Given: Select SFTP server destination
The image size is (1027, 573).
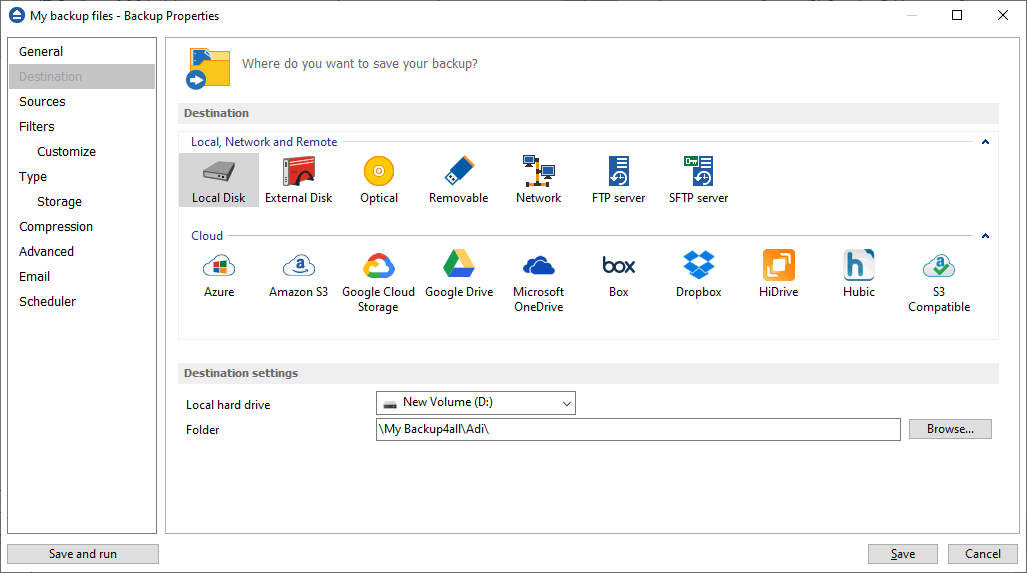Looking at the screenshot, I should (698, 180).
